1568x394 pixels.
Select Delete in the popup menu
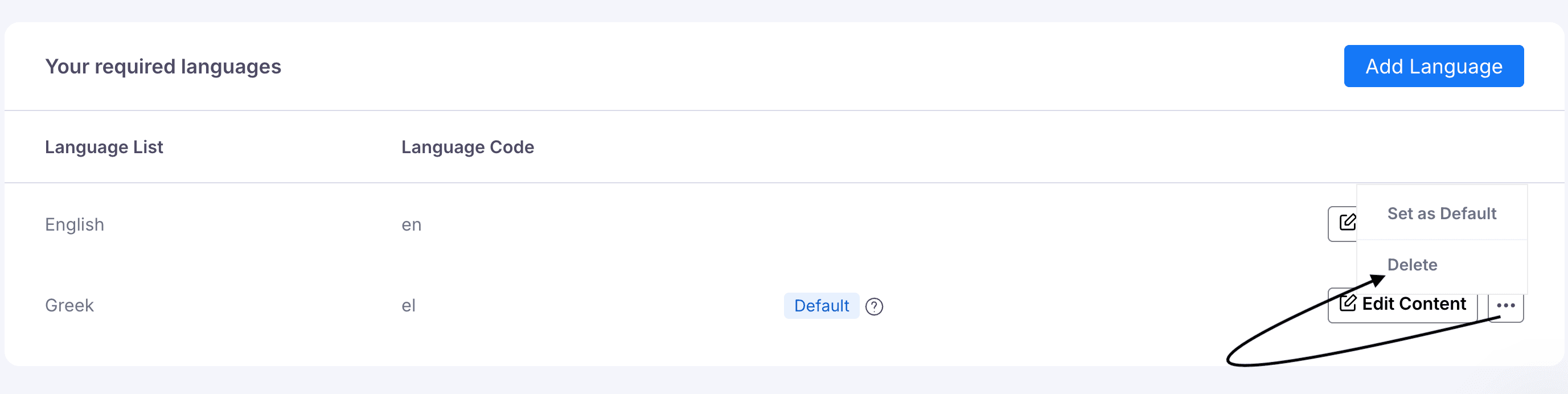1411,264
